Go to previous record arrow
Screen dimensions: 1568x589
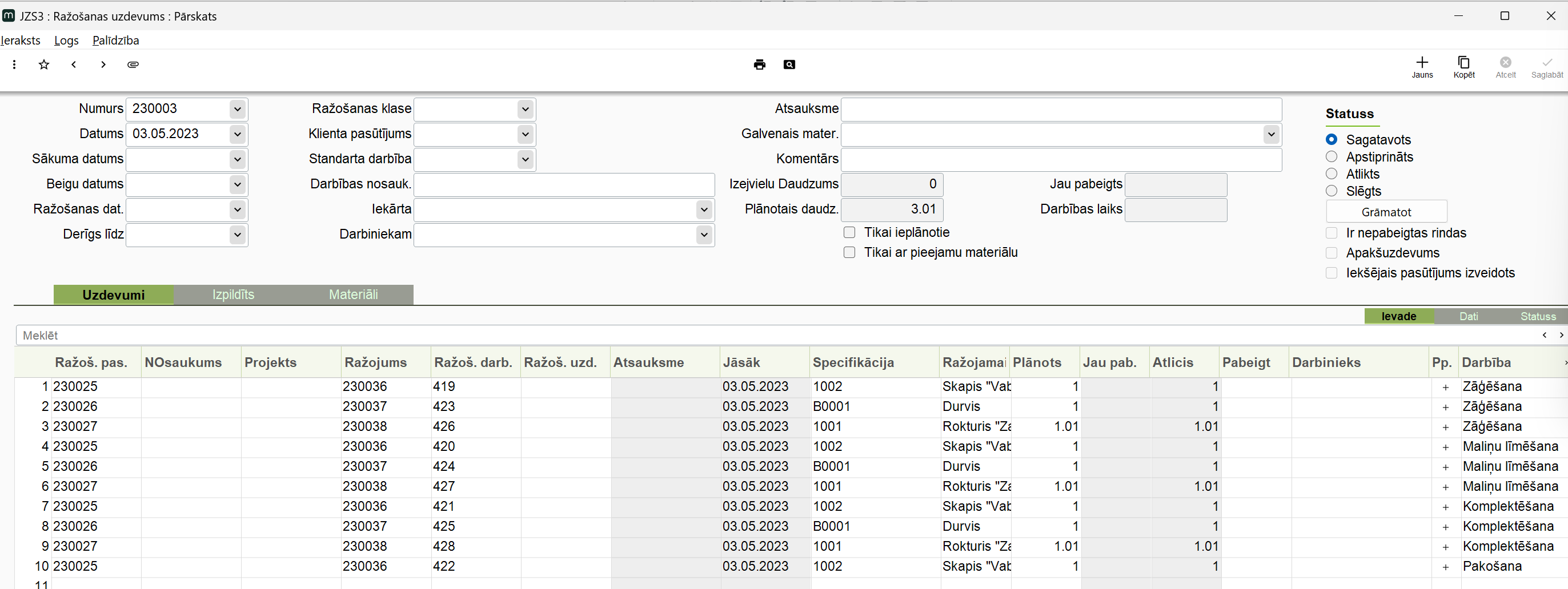pos(74,64)
